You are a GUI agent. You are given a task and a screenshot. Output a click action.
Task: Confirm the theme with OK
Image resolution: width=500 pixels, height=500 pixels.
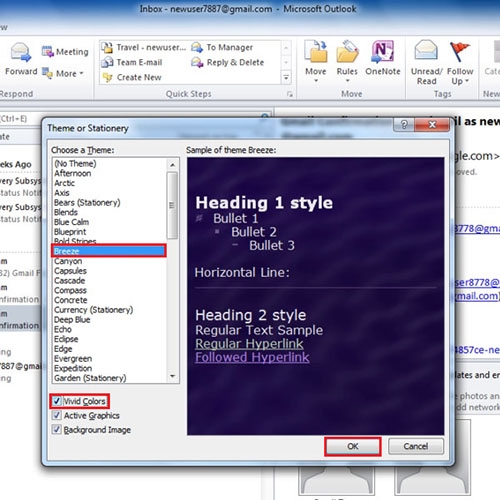353,446
